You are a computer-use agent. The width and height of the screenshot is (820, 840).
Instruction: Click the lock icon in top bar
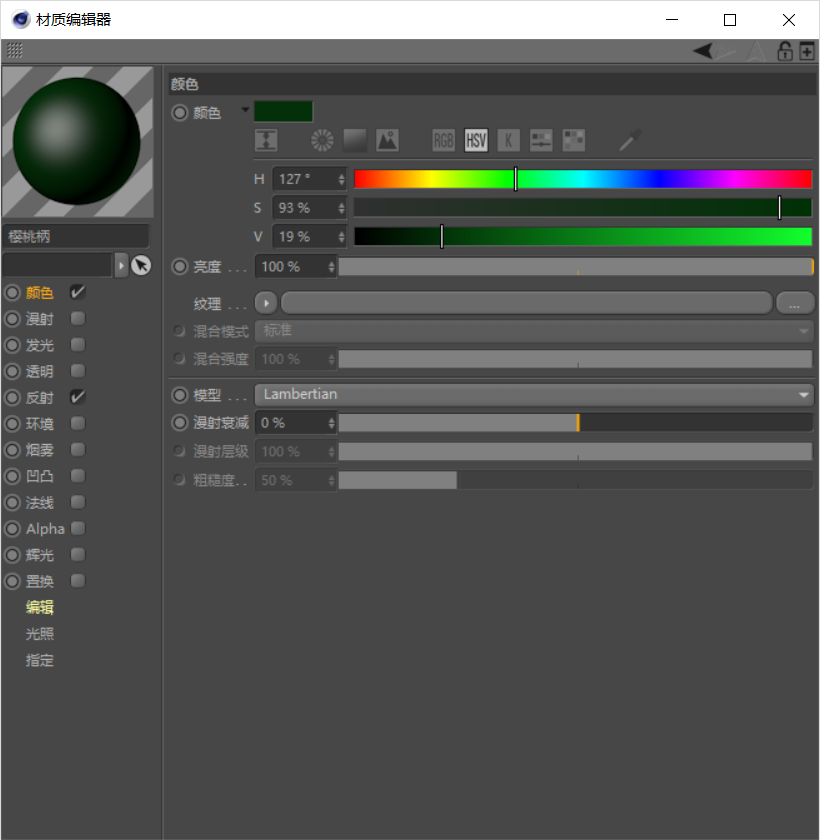[785, 51]
